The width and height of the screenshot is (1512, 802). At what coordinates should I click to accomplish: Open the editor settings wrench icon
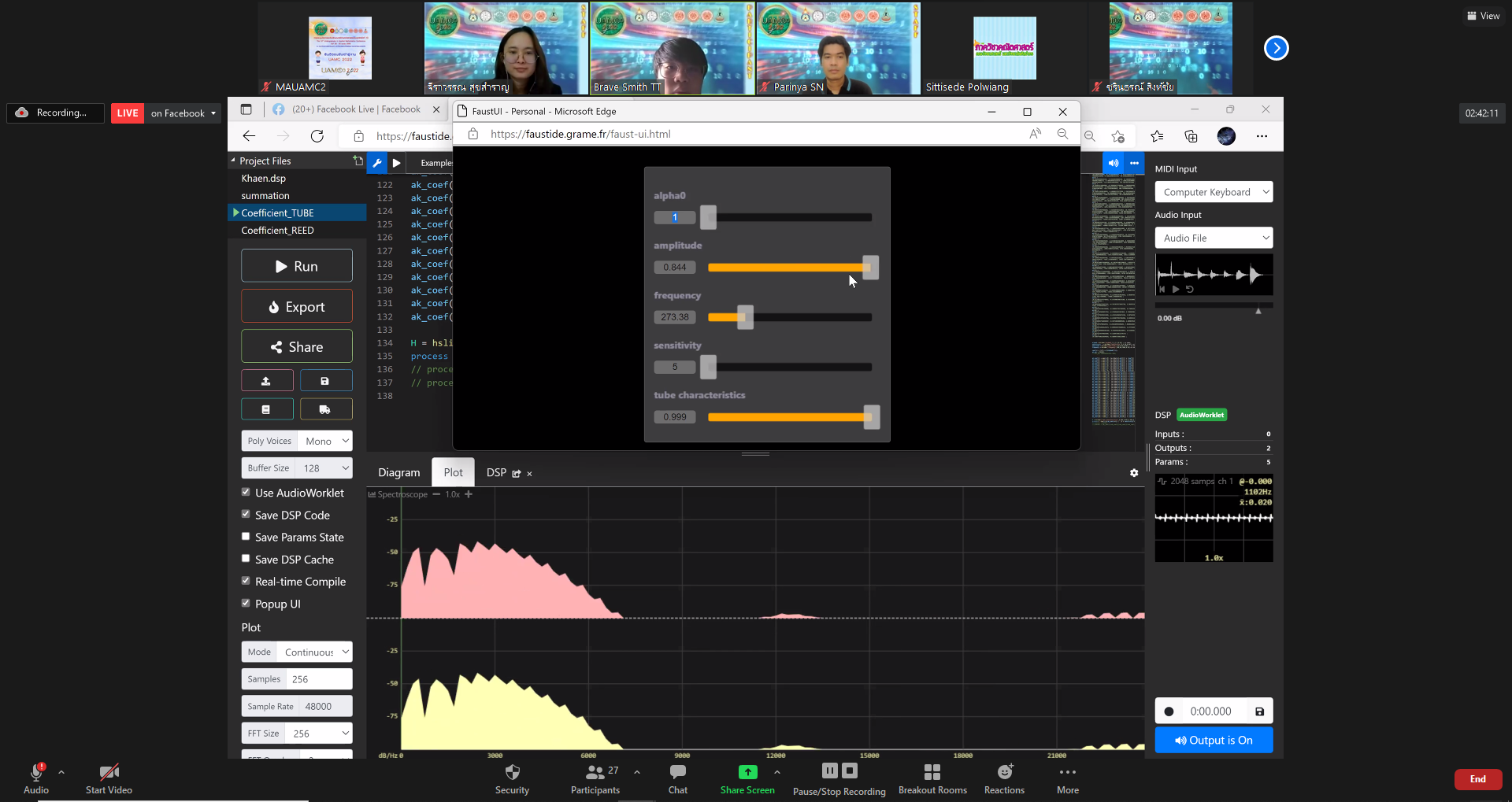pos(377,163)
